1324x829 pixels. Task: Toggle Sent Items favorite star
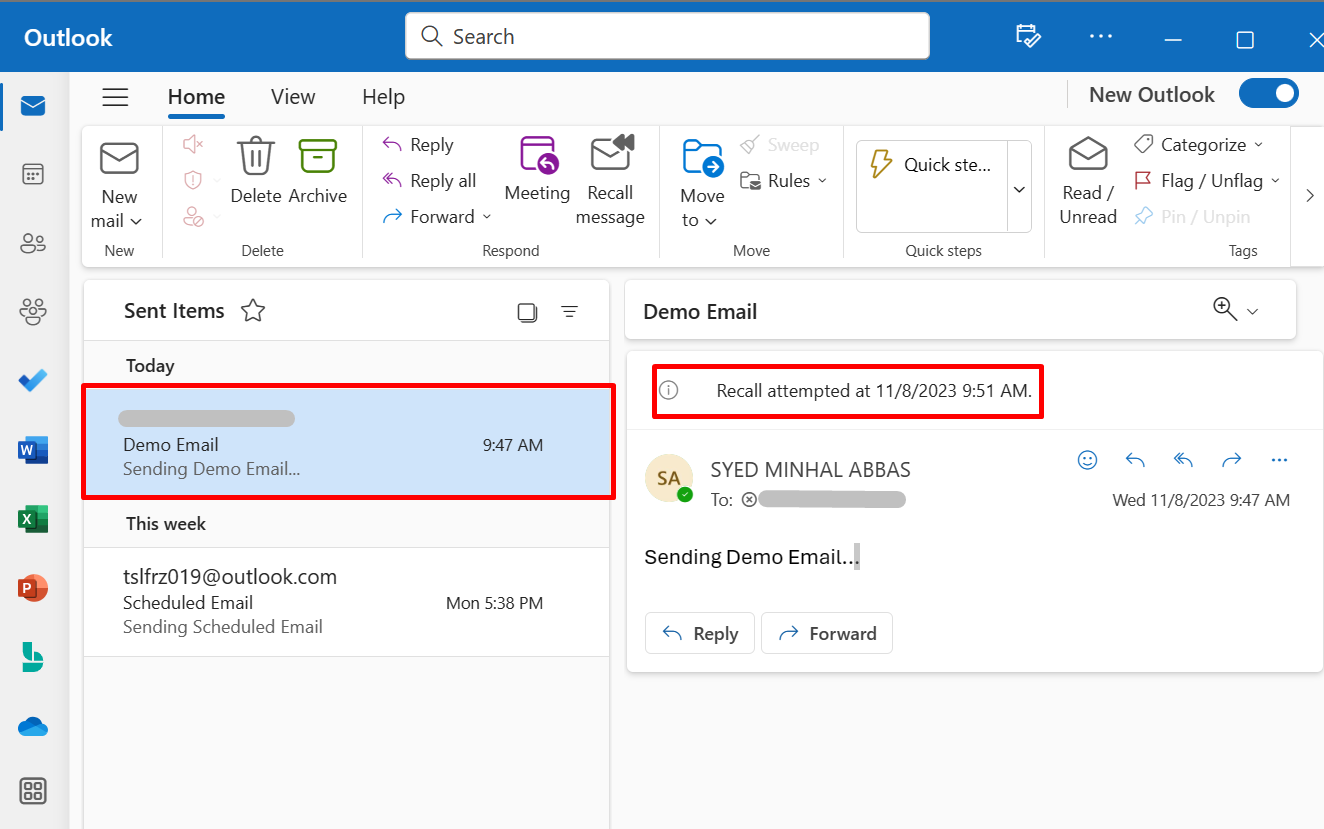point(253,311)
